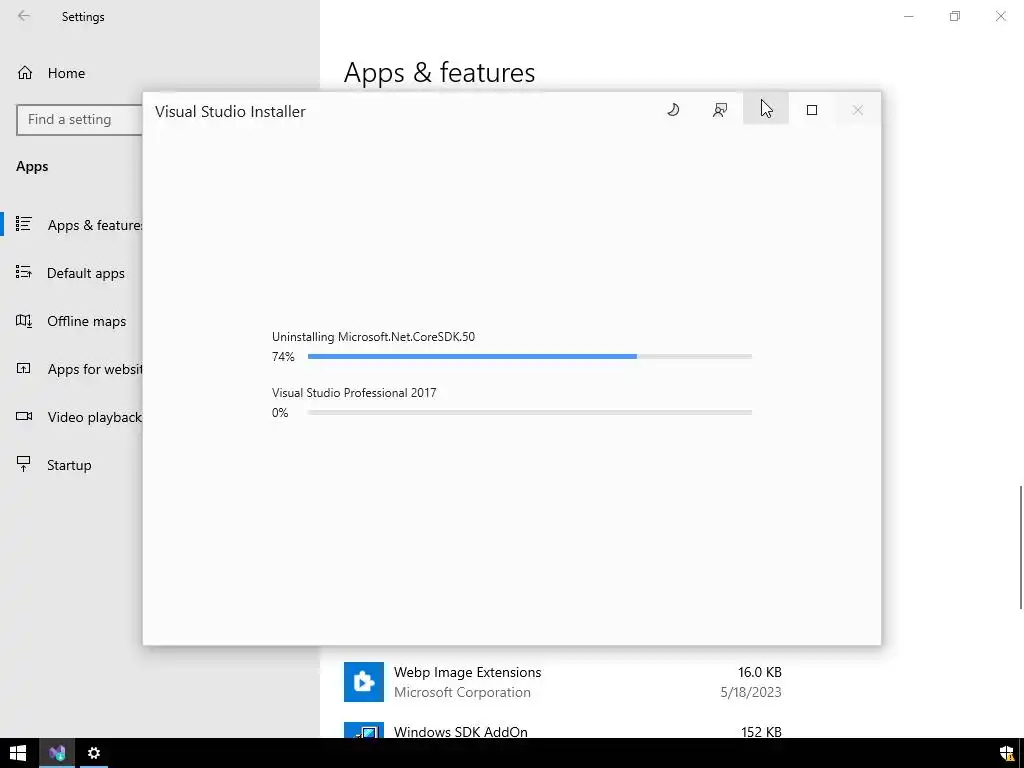Open Apps for websites settings page
Screen dimensions: 1024x768
[72, 369]
